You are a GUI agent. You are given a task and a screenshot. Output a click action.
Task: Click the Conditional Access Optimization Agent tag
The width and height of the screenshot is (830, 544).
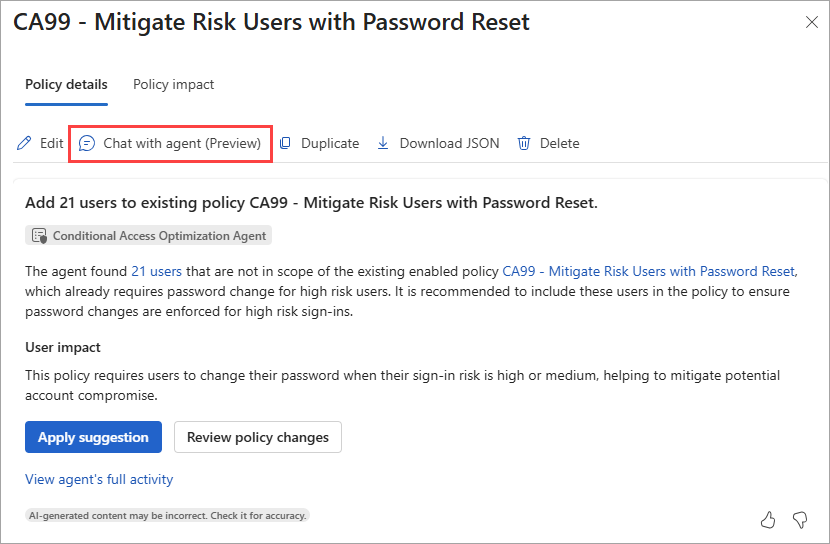pos(159,236)
